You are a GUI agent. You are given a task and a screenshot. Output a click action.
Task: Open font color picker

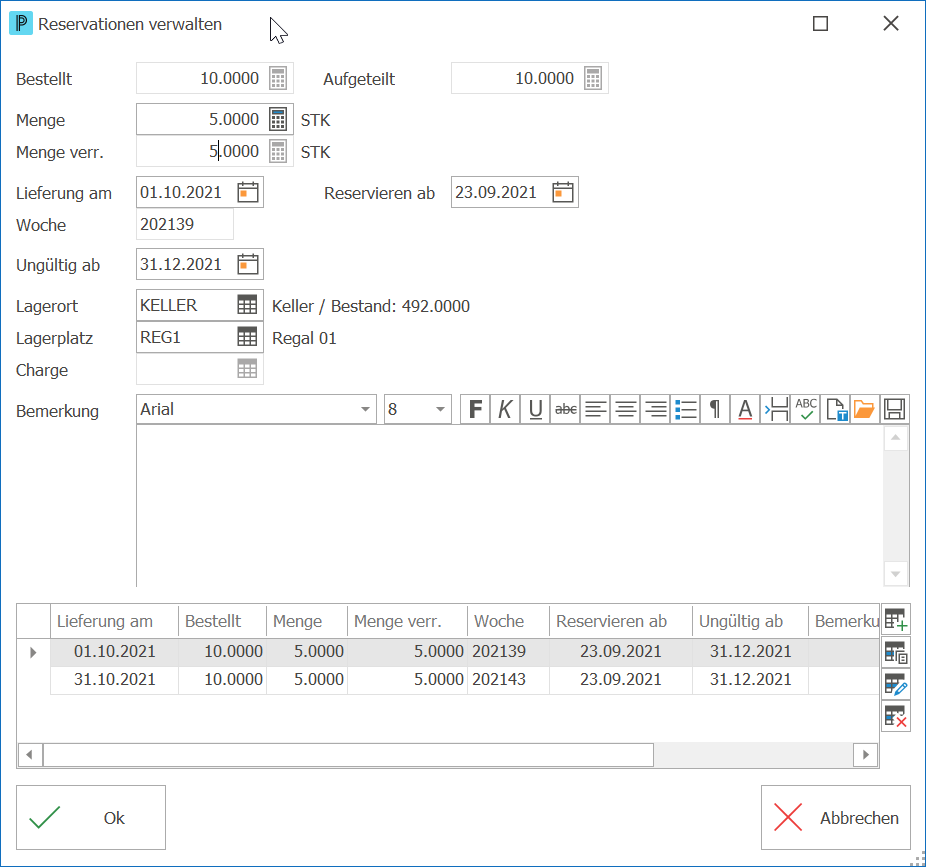point(745,409)
